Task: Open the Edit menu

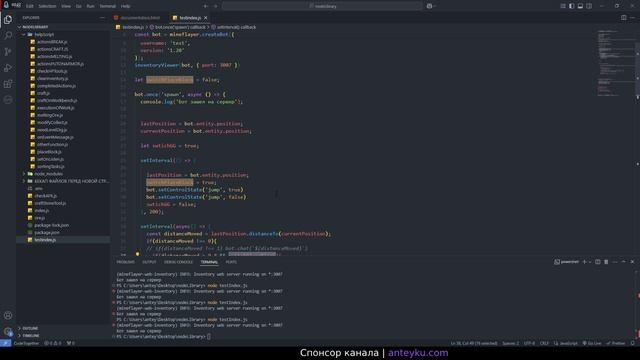Action: pyautogui.click(x=30, y=6)
